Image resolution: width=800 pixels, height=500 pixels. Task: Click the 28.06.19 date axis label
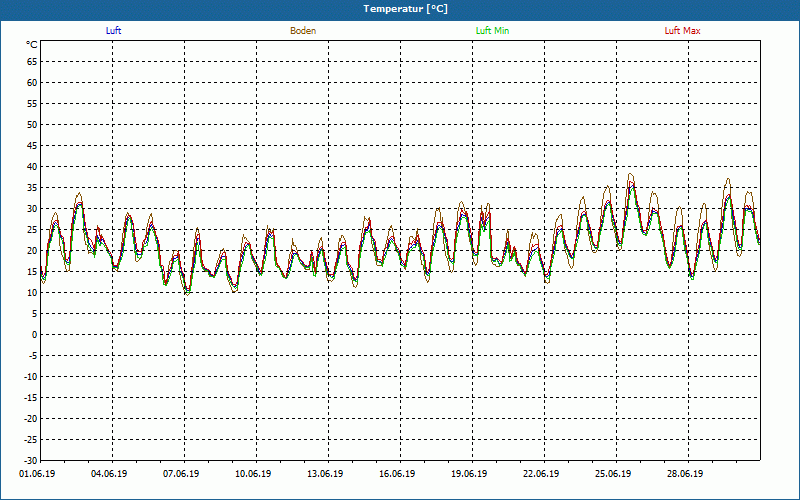pos(685,474)
